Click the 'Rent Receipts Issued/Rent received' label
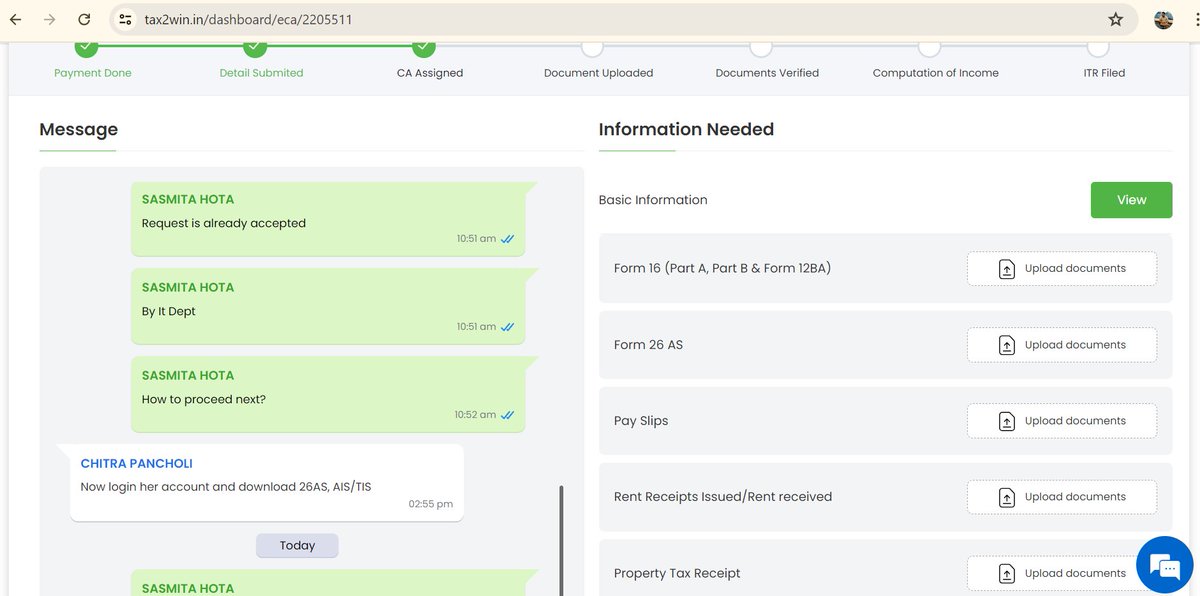The height and width of the screenshot is (596, 1200). point(723,497)
